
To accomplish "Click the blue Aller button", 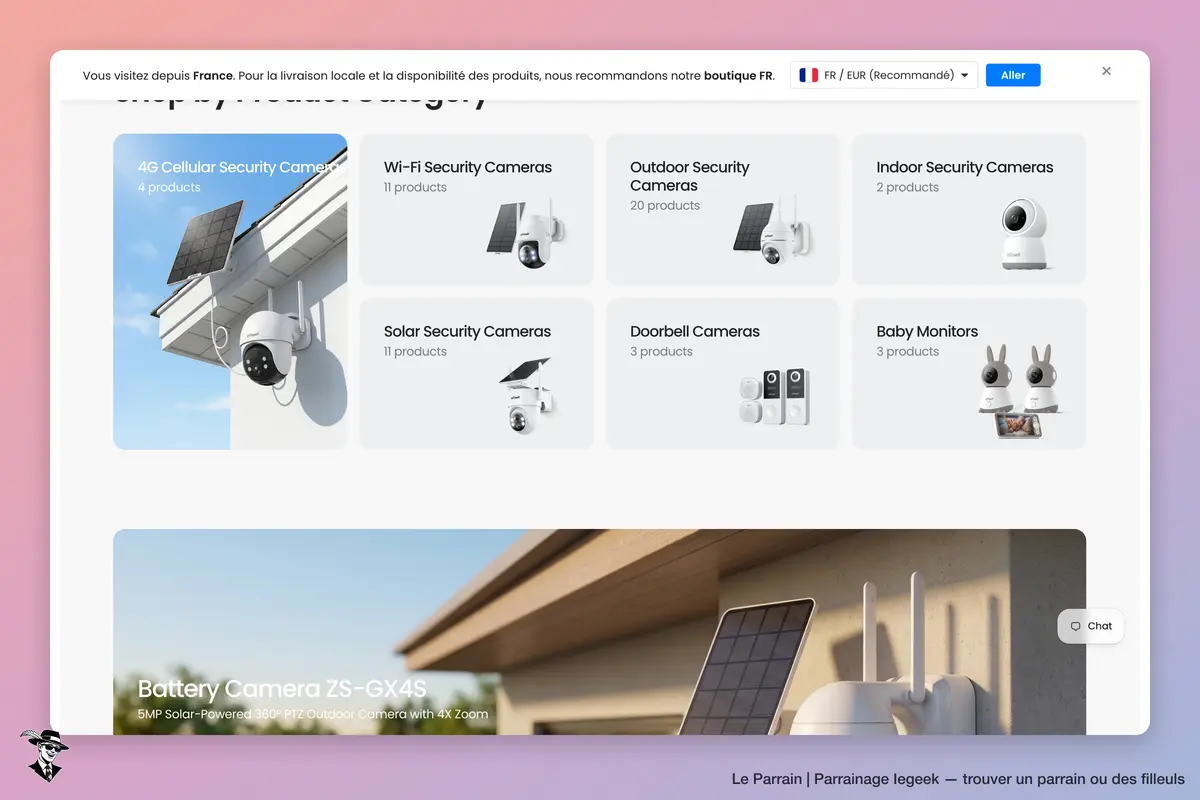I will click(1013, 75).
